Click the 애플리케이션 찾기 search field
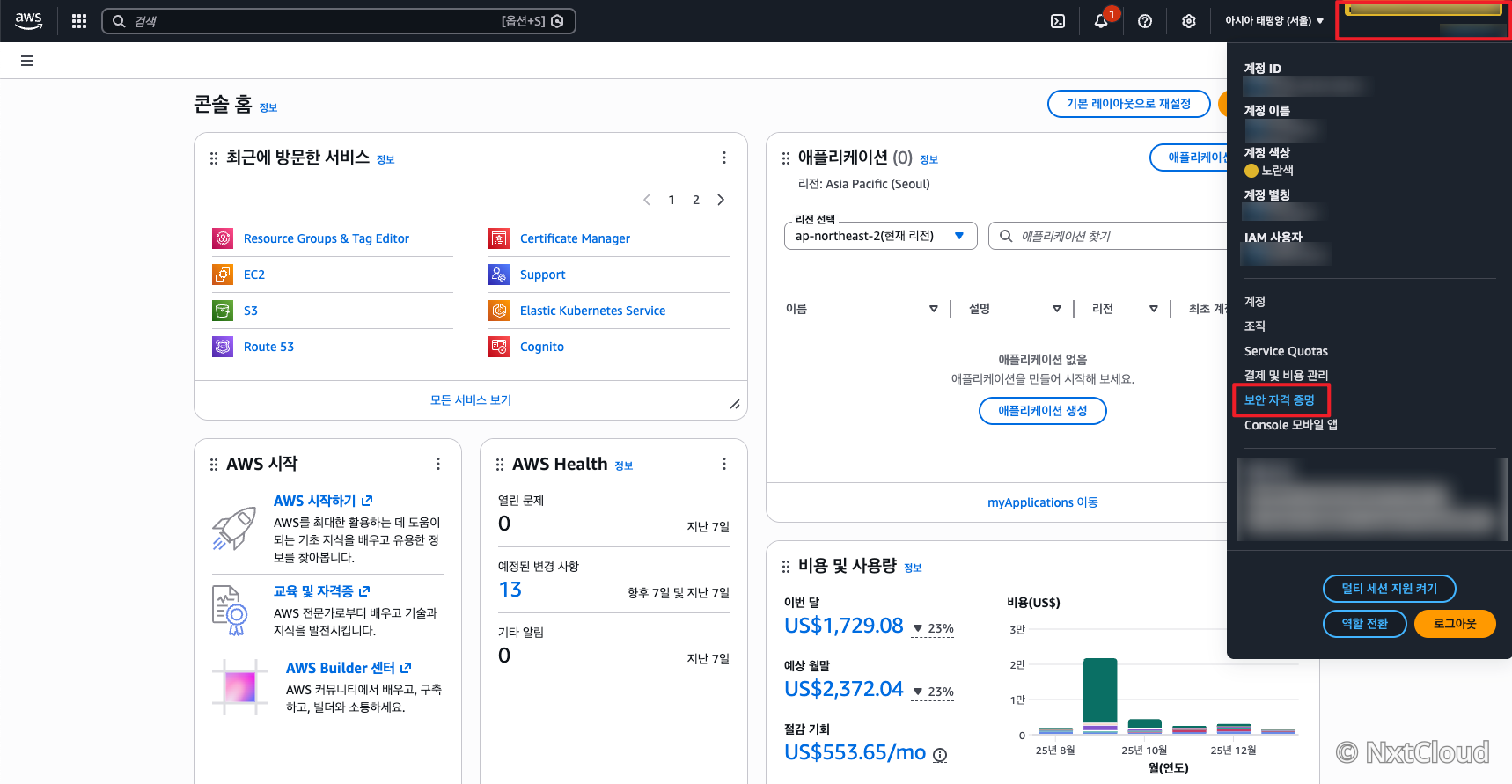 1109,236
